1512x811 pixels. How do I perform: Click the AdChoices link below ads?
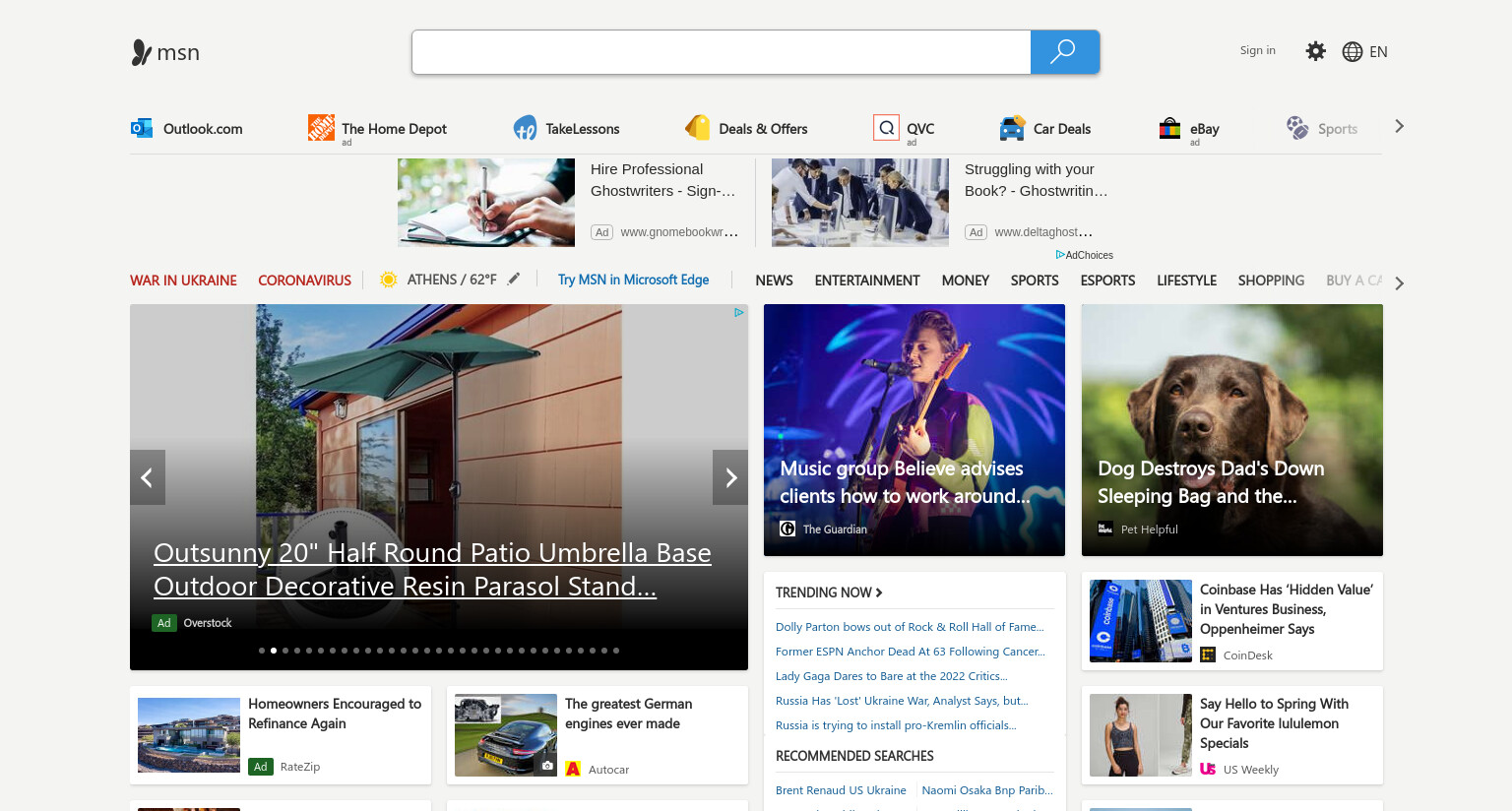tap(1085, 255)
